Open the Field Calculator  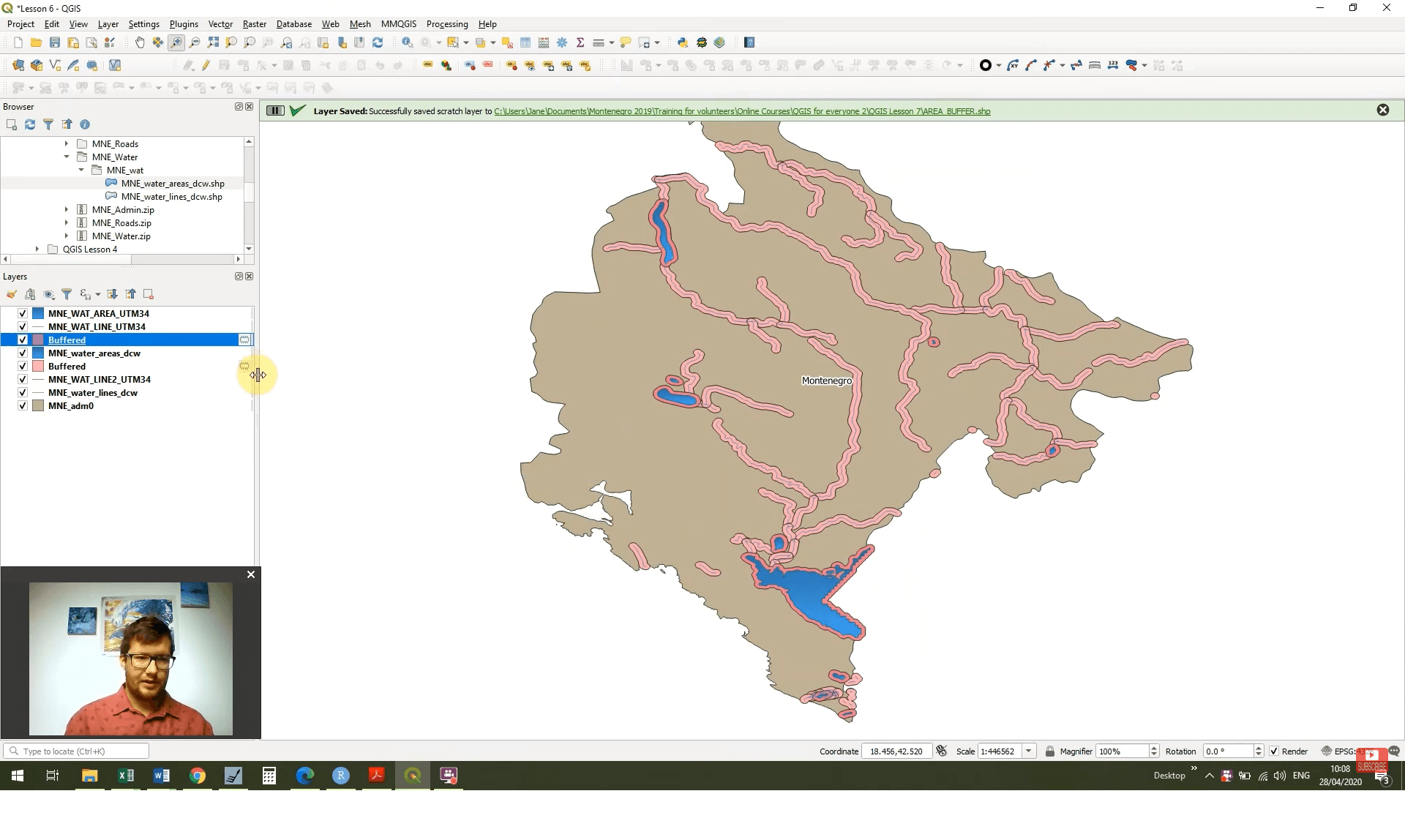[x=544, y=42]
